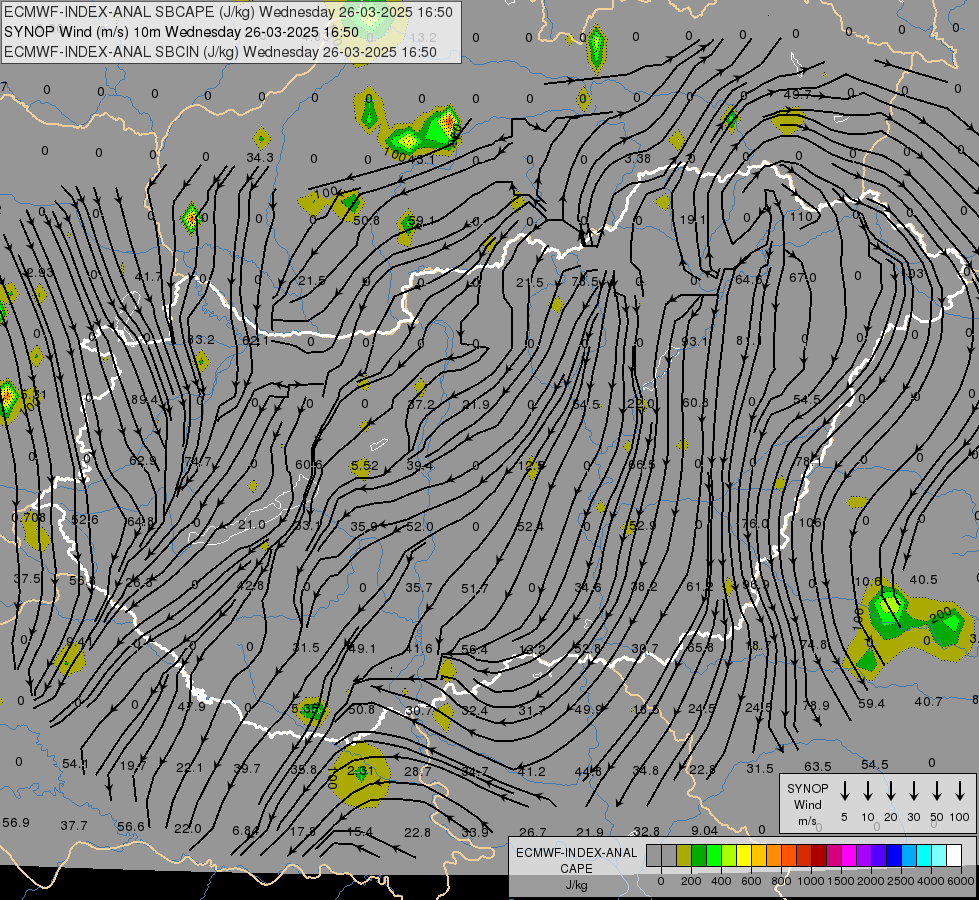979x900 pixels.
Task: Click the 1000 tick label on CAPE scale
Action: (x=811, y=881)
